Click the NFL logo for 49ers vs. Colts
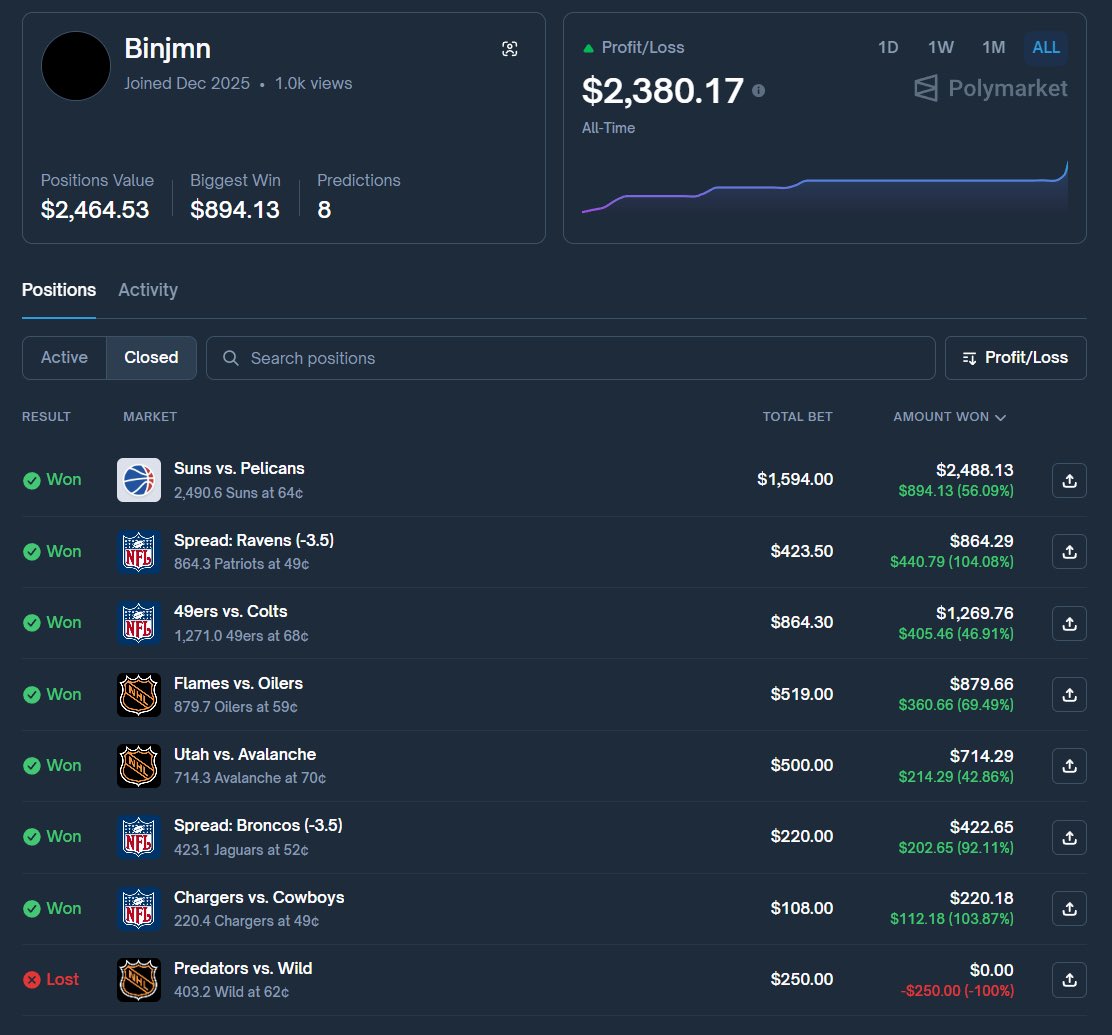Screen dimensions: 1112x1035 pos(139,623)
